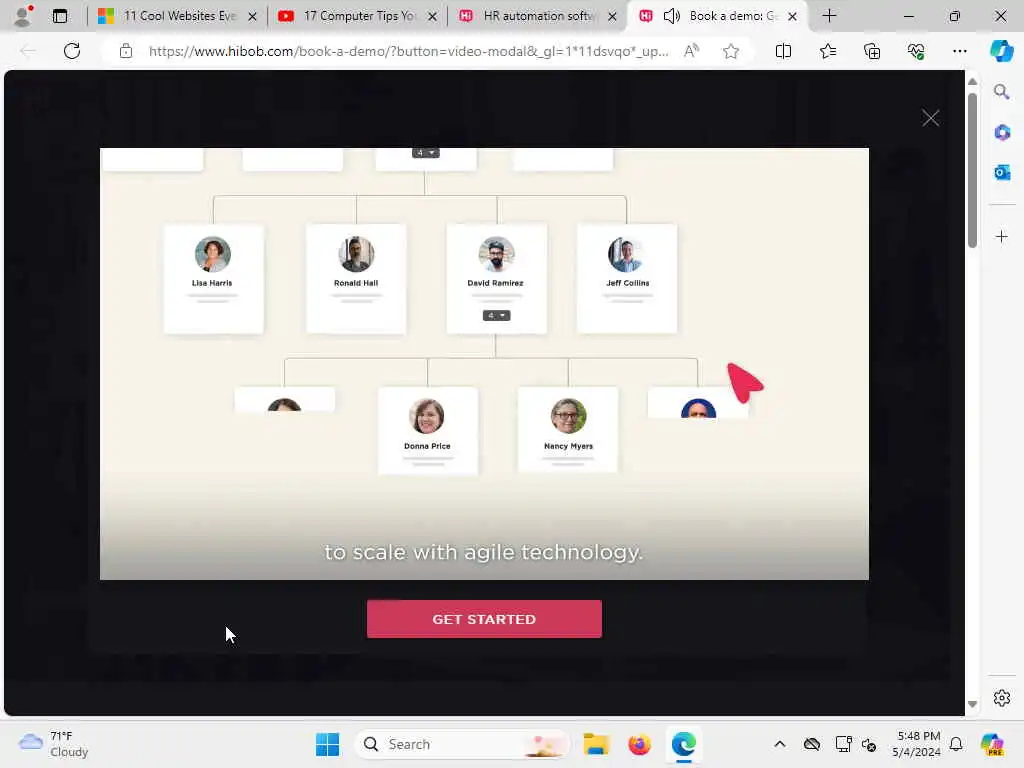
Task: Click the taskbar Search box
Action: tap(462, 744)
